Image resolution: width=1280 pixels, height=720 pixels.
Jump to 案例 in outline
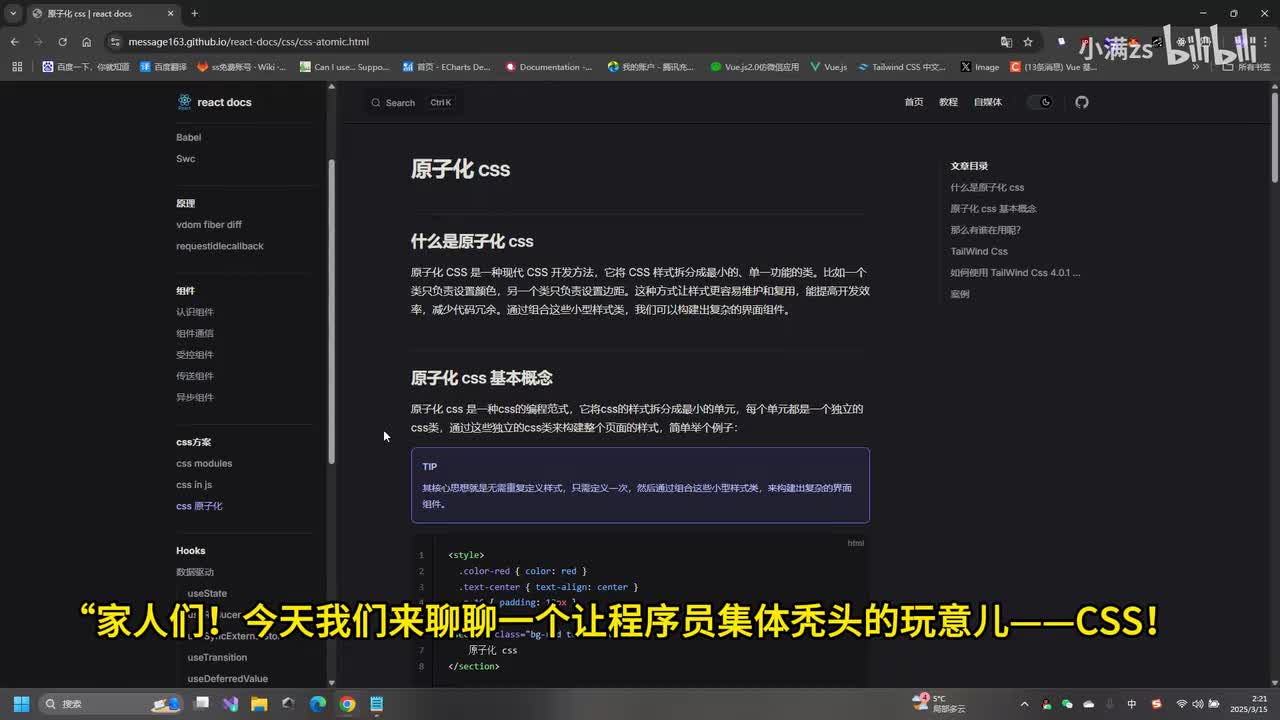[960, 294]
